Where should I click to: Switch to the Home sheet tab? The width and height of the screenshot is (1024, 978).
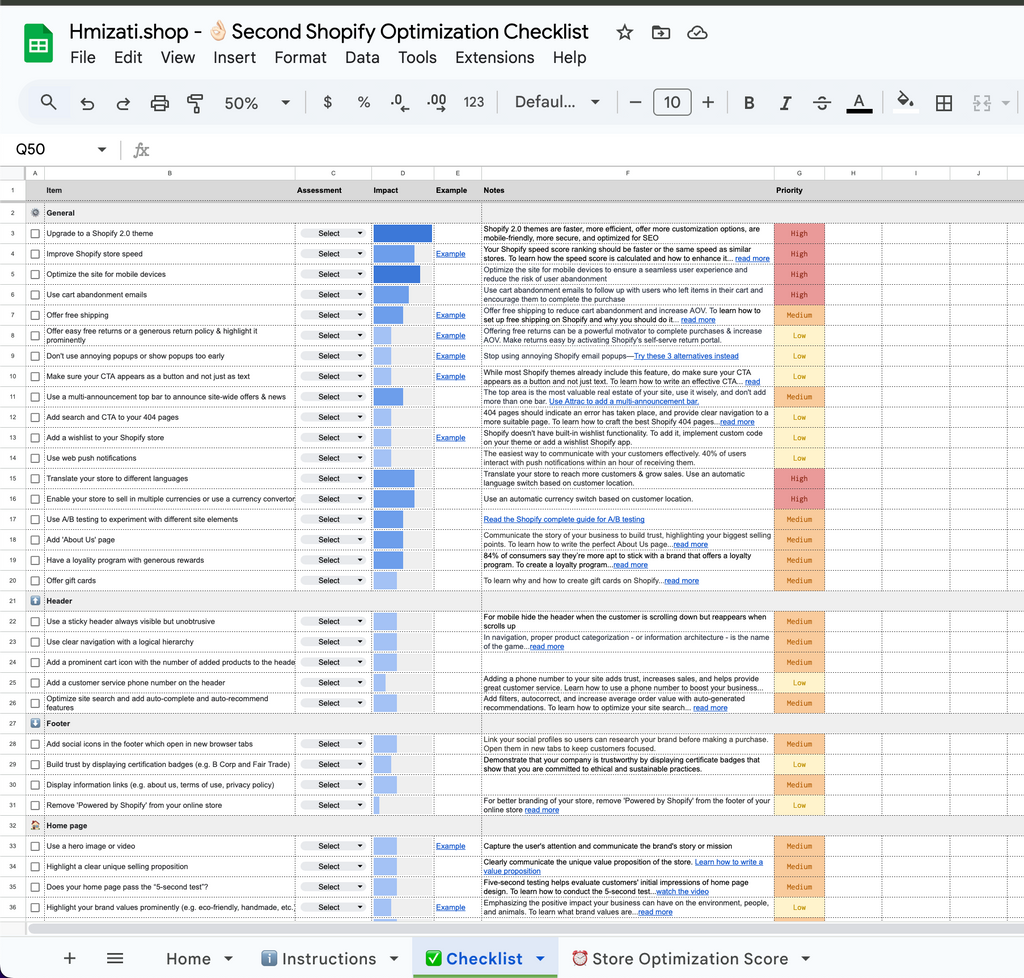pyautogui.click(x=188, y=958)
